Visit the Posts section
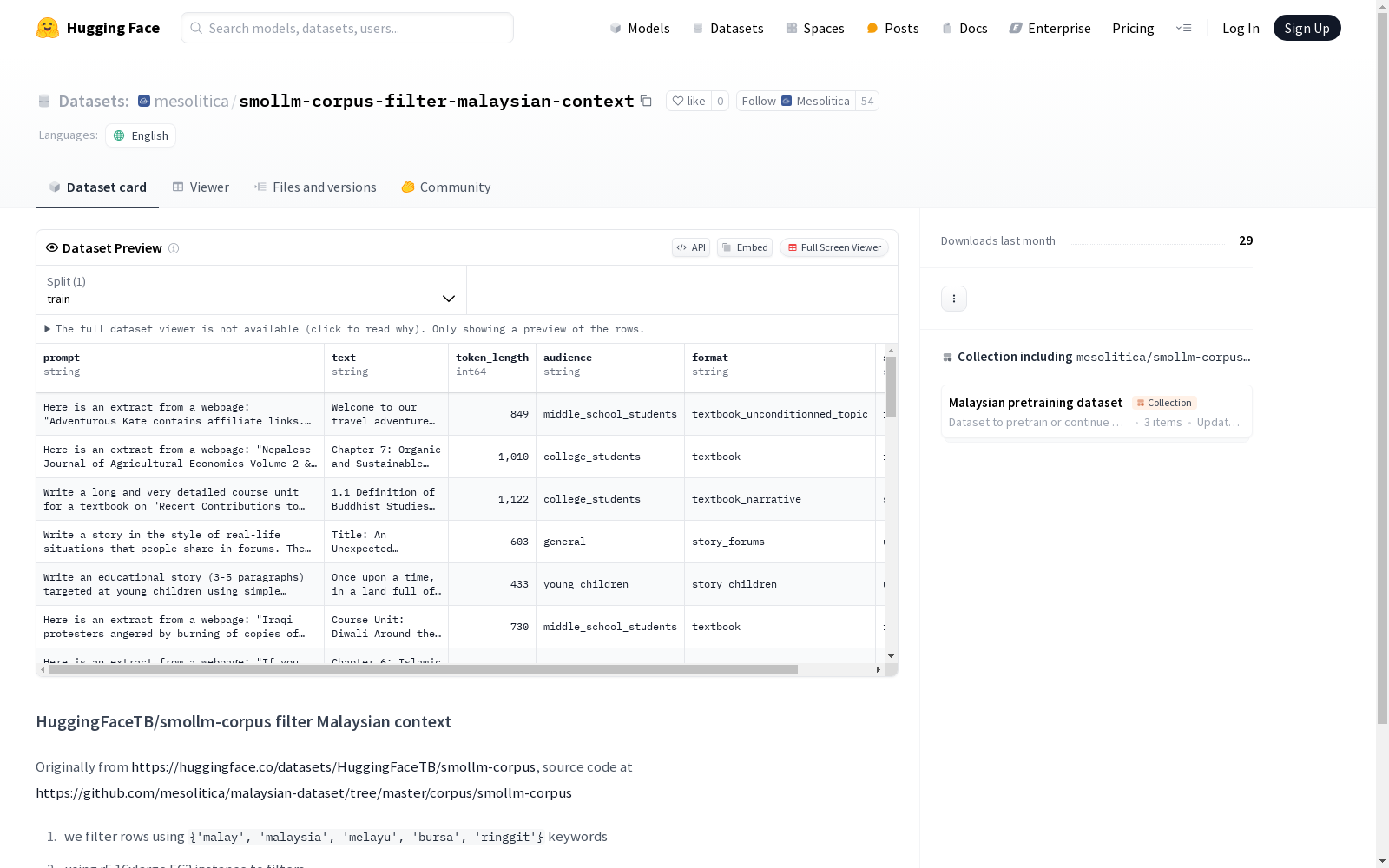Screen dimensions: 1389x868 892,28
